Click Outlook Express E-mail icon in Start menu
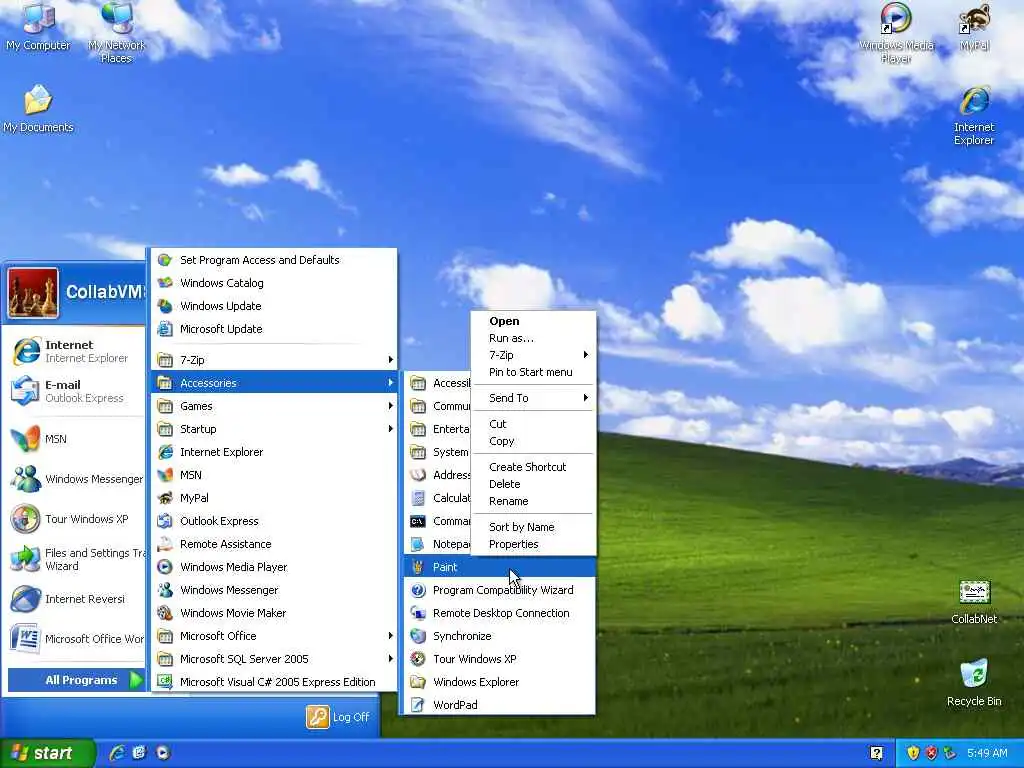Viewport: 1024px width, 768px height. coord(25,391)
